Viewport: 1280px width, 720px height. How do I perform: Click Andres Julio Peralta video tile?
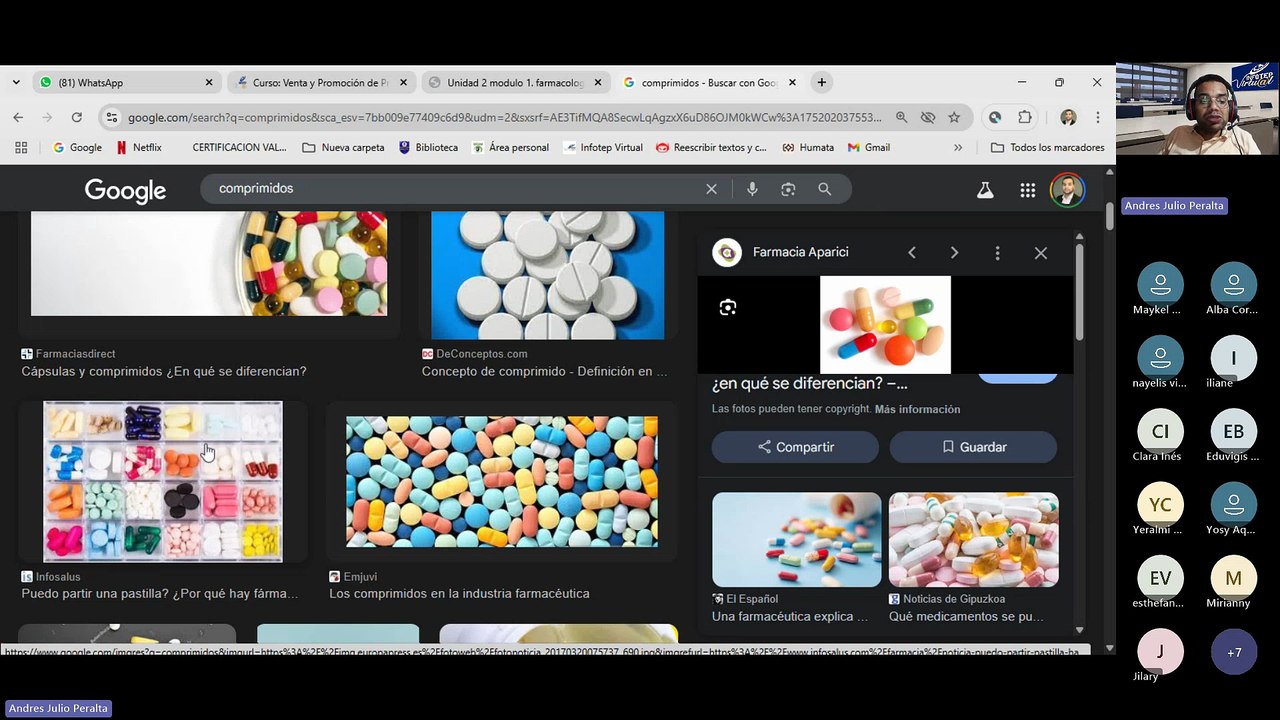point(1197,108)
